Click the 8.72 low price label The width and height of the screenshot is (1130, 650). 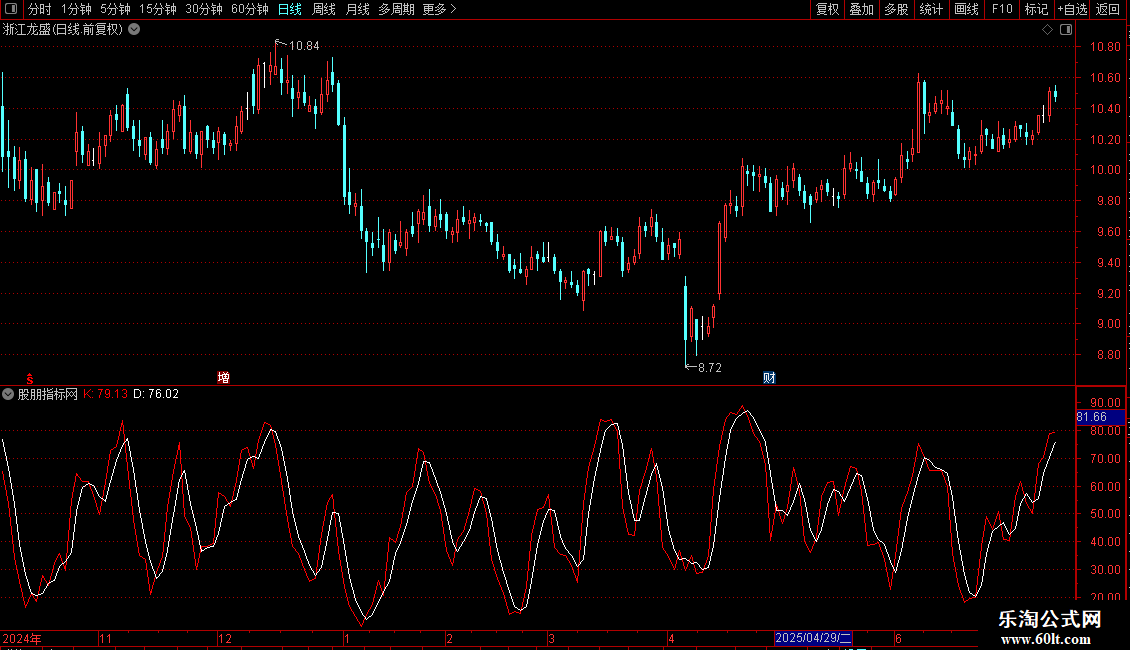pyautogui.click(x=709, y=368)
